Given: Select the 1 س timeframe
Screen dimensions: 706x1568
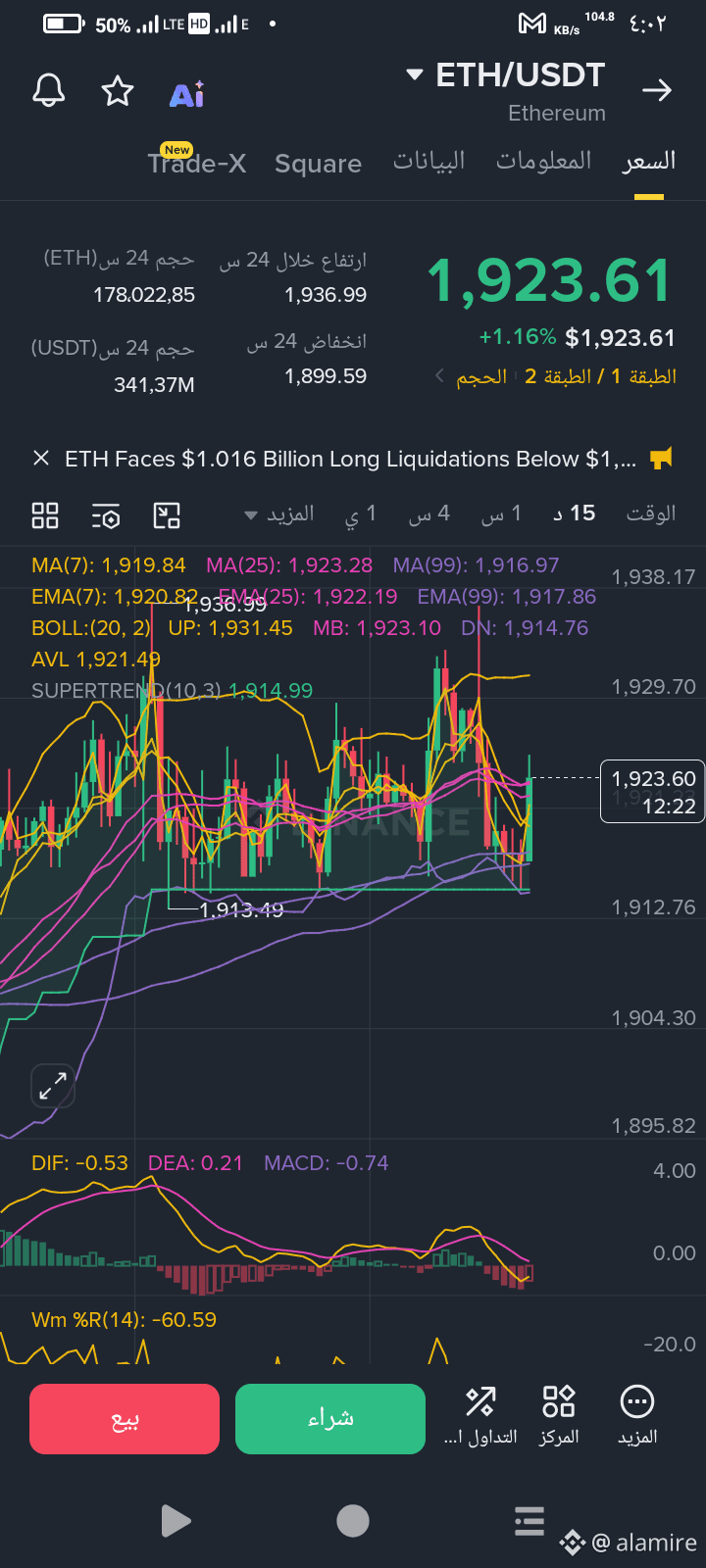Looking at the screenshot, I should point(501,514).
